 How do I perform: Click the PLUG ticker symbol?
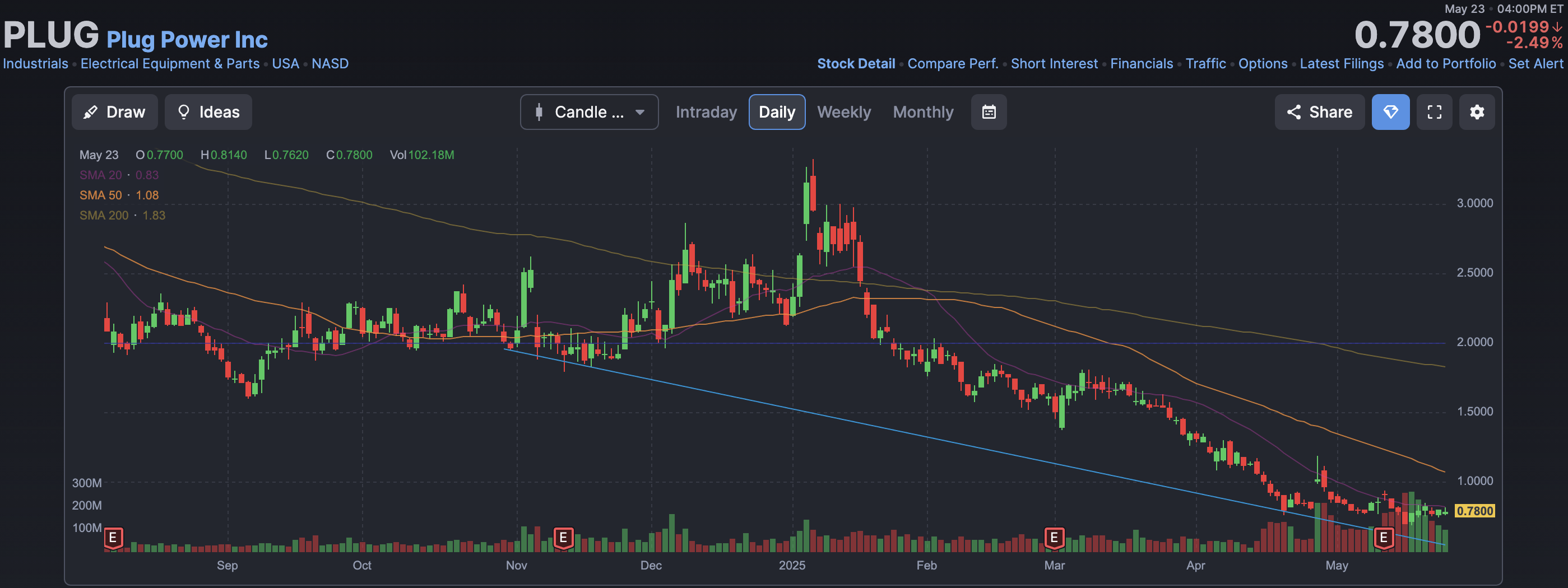coord(51,35)
